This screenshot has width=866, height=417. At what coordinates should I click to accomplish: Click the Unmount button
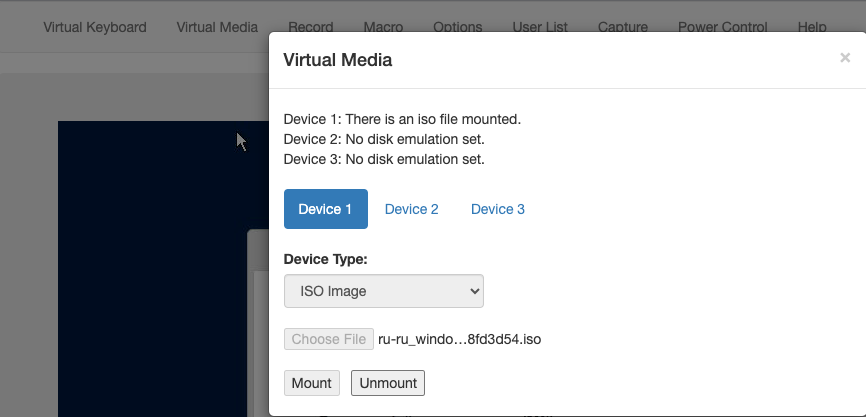pyautogui.click(x=388, y=383)
